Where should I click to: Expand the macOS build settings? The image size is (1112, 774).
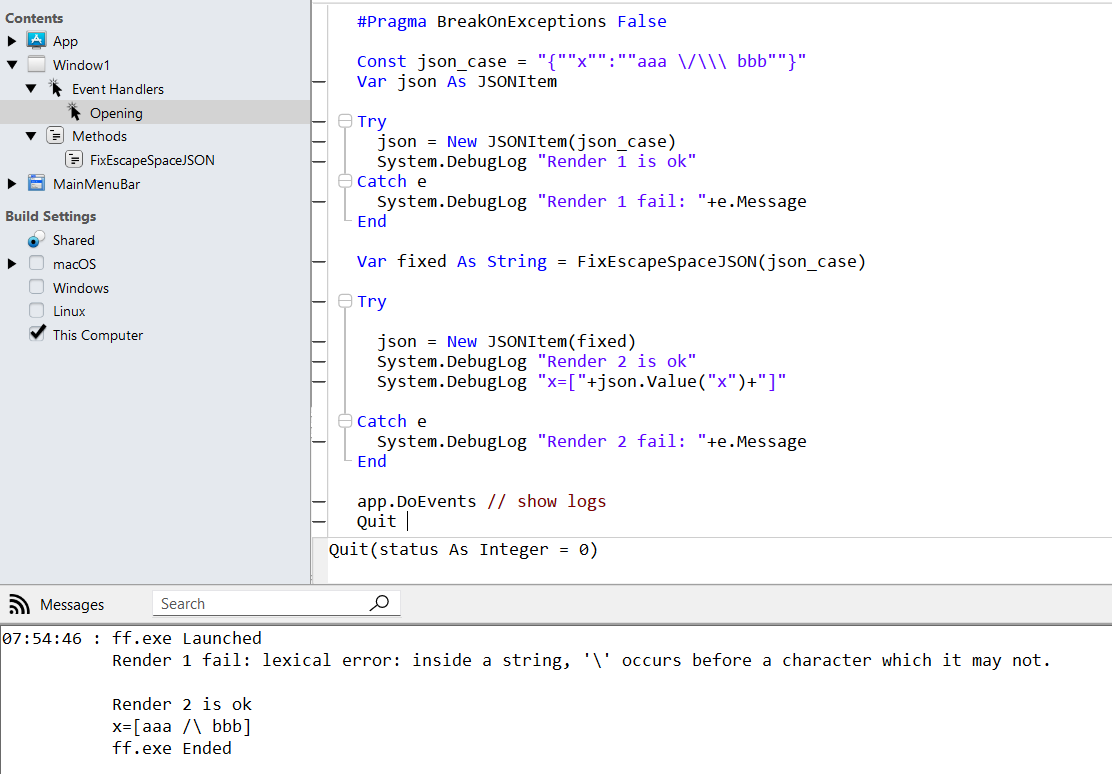(12, 264)
